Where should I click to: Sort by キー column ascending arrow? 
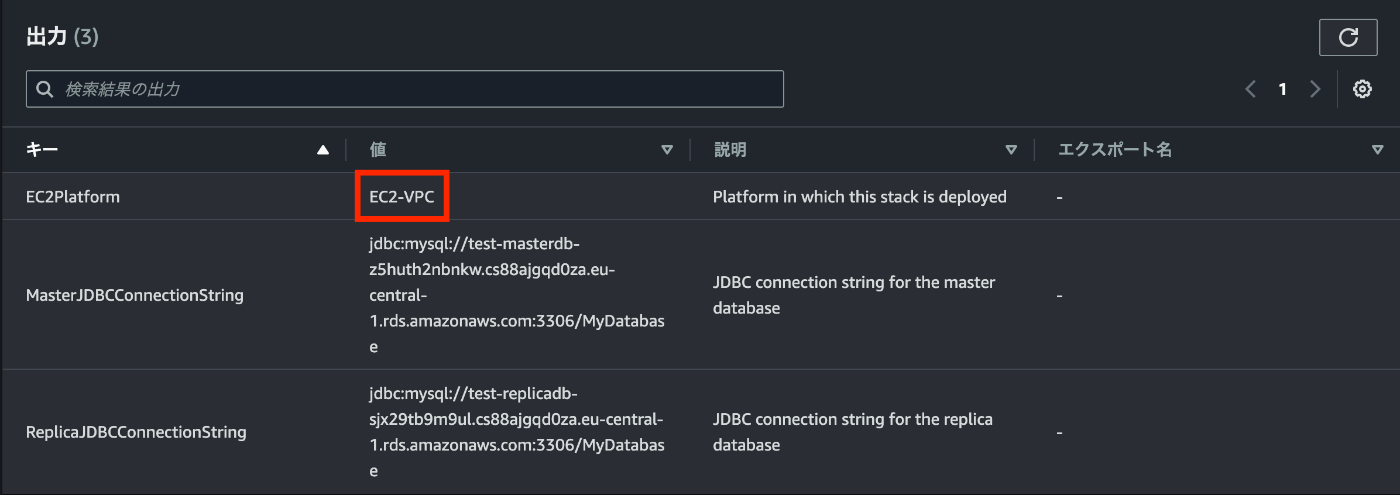click(322, 150)
